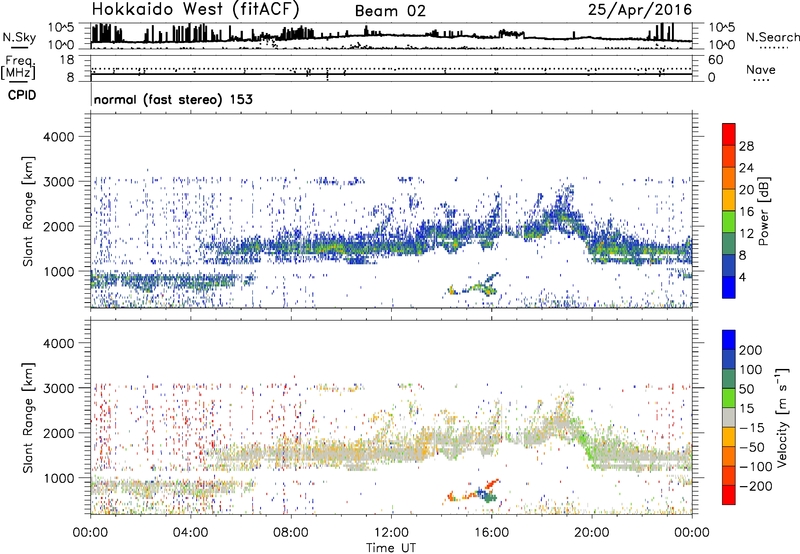Click 'Slant Range [km]' label of the velocity panel
Viewport: 800px width, 554px height.
(28, 417)
